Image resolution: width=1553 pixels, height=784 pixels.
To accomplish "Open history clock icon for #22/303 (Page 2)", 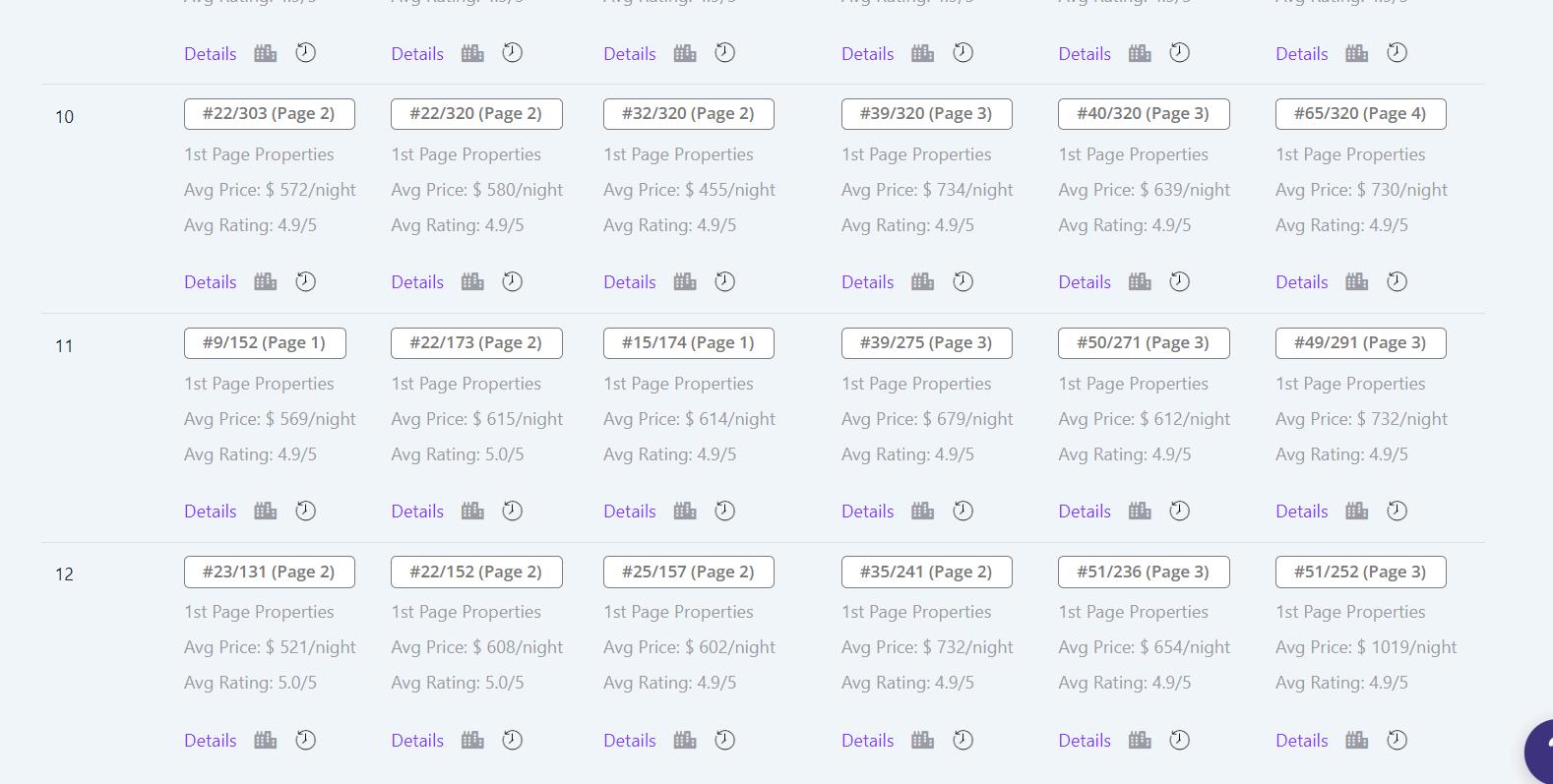I will click(x=306, y=281).
